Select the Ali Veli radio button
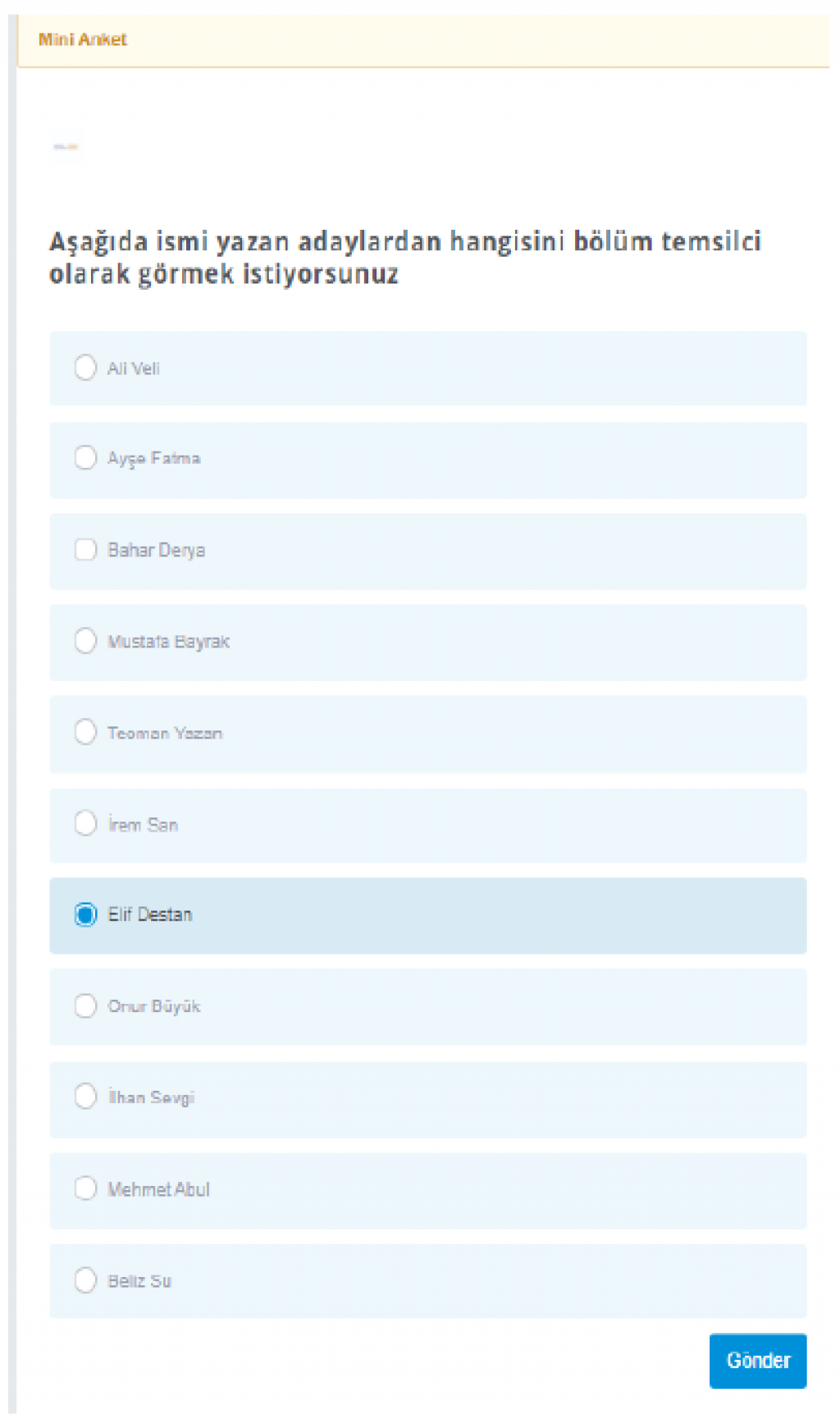 pyautogui.click(x=85, y=367)
